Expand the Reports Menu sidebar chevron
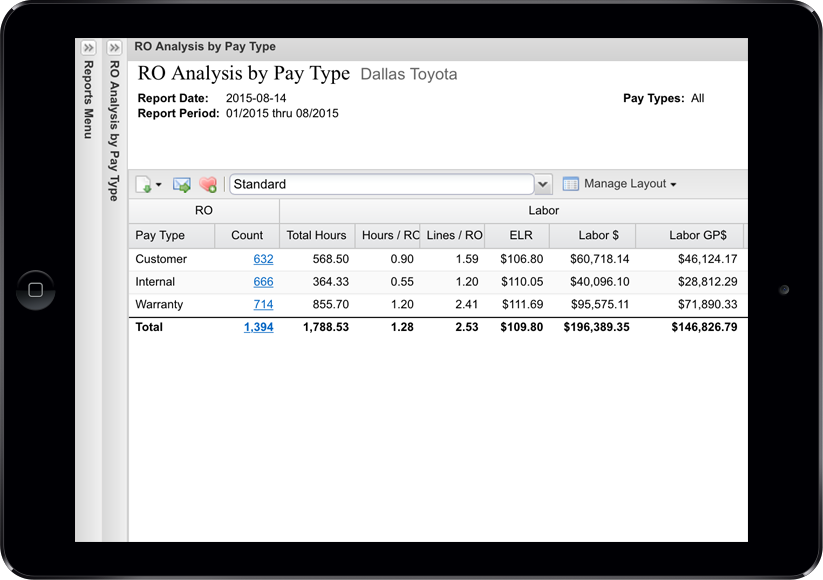Viewport: 823px width, 580px height. click(88, 46)
